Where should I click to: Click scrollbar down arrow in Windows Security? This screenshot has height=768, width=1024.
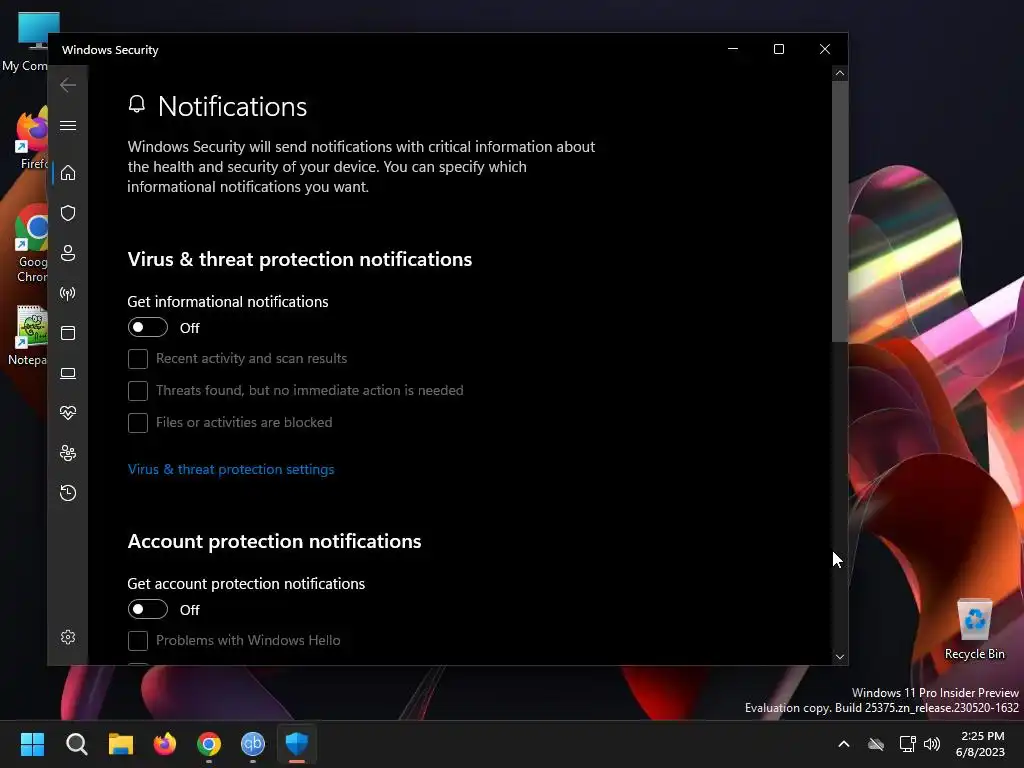pyautogui.click(x=840, y=656)
